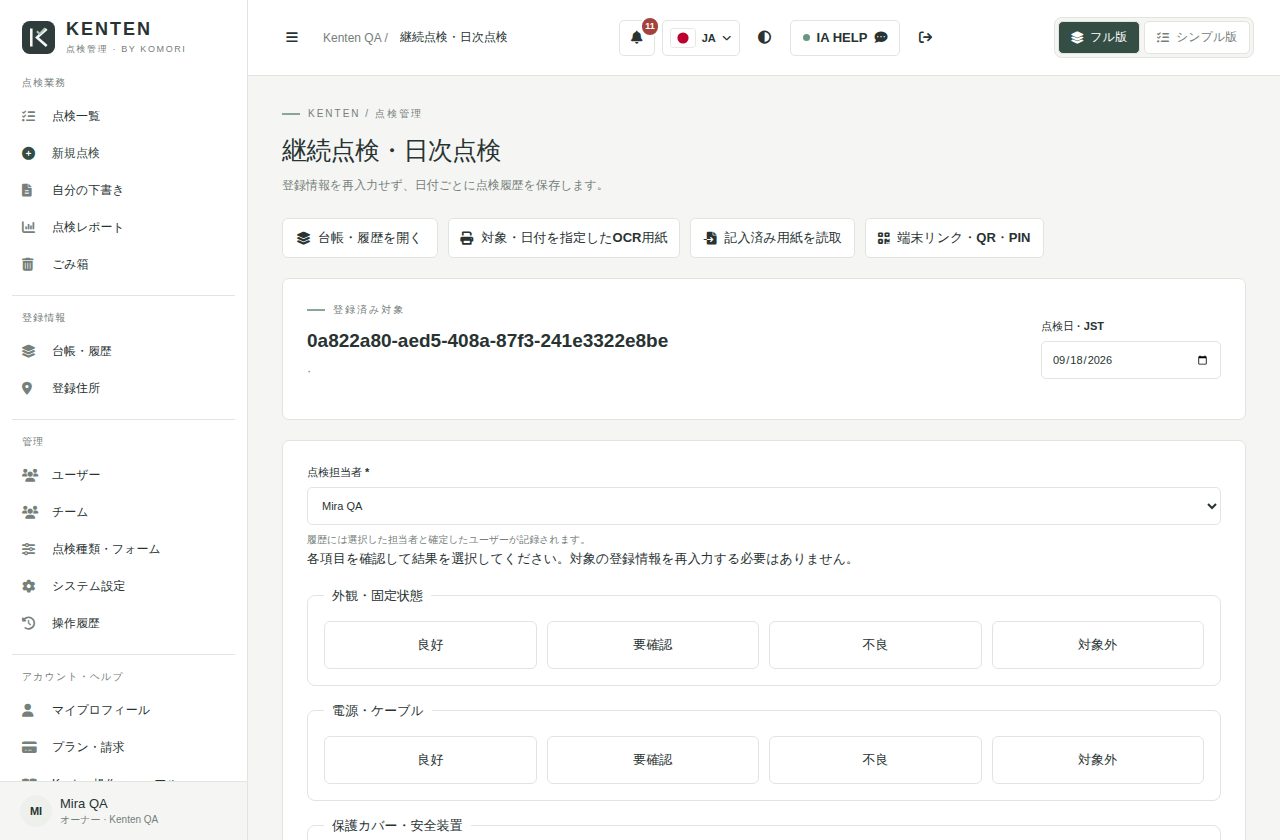Click the 登録住所 map pin icon
The image size is (1280, 840).
[x=28, y=388]
